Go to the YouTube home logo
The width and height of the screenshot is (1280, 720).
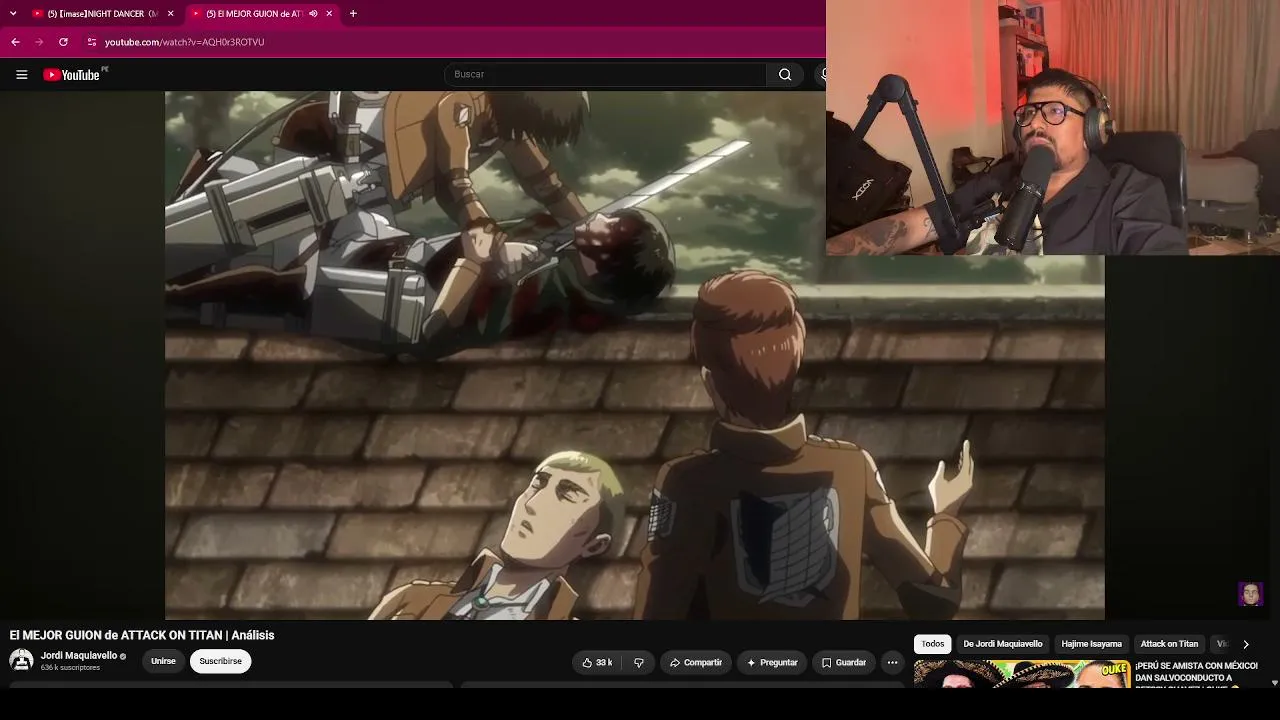pyautogui.click(x=72, y=74)
